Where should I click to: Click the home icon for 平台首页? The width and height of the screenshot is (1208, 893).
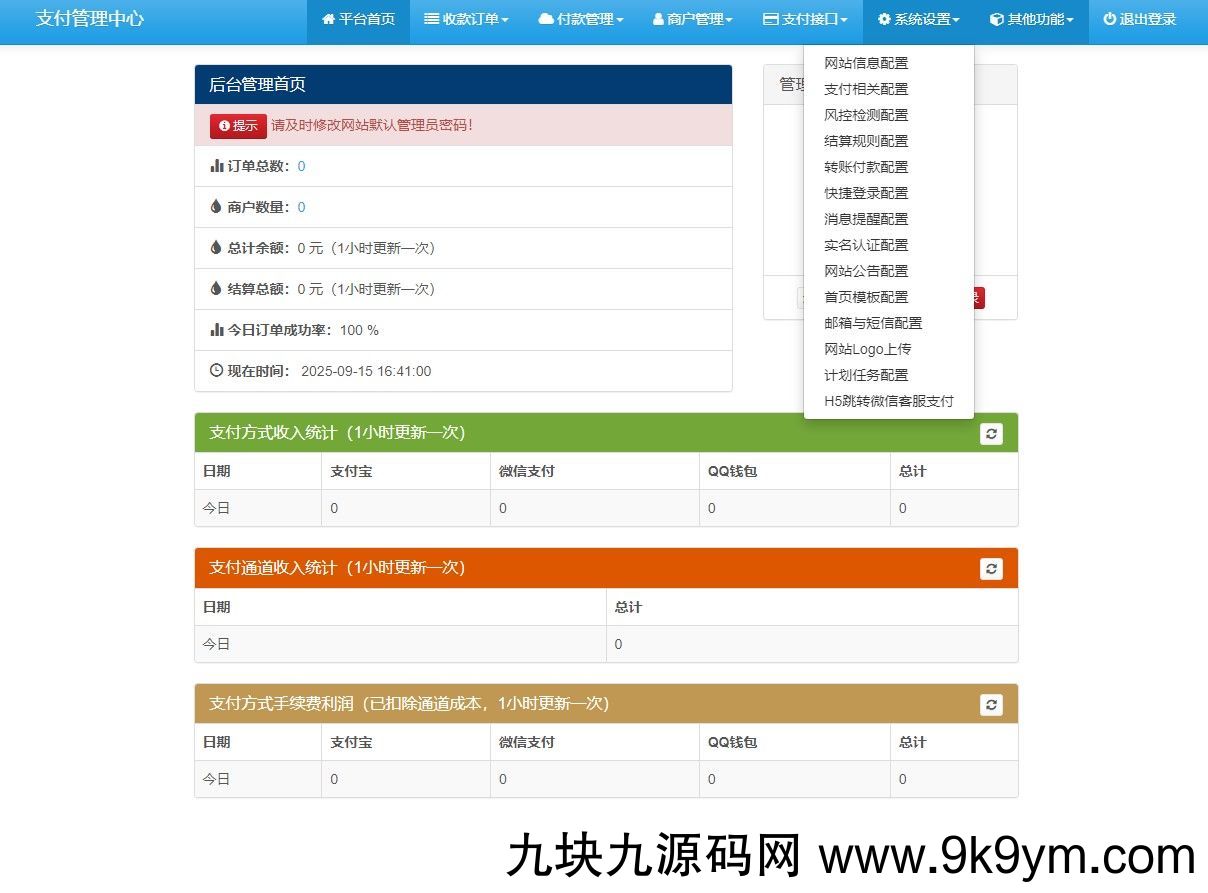tap(328, 20)
